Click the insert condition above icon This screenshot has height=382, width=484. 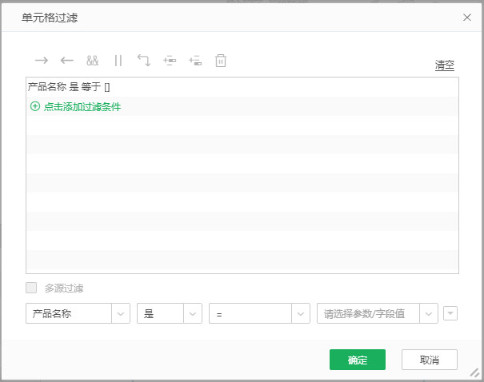click(170, 61)
